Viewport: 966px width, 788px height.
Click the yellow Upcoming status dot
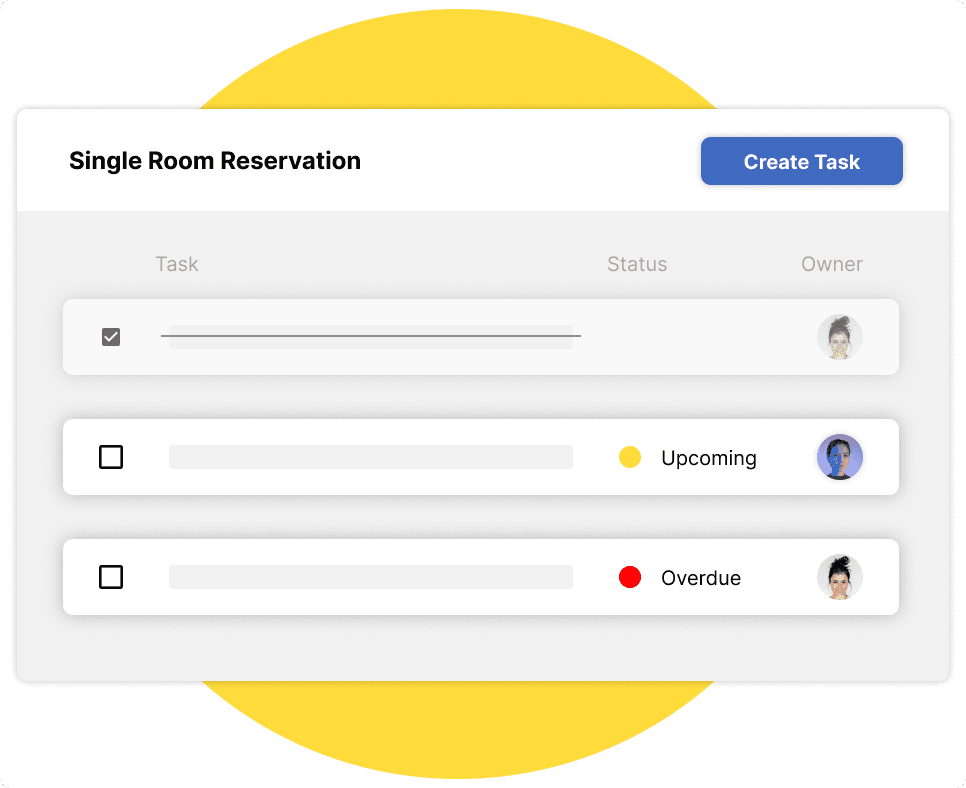[630, 457]
